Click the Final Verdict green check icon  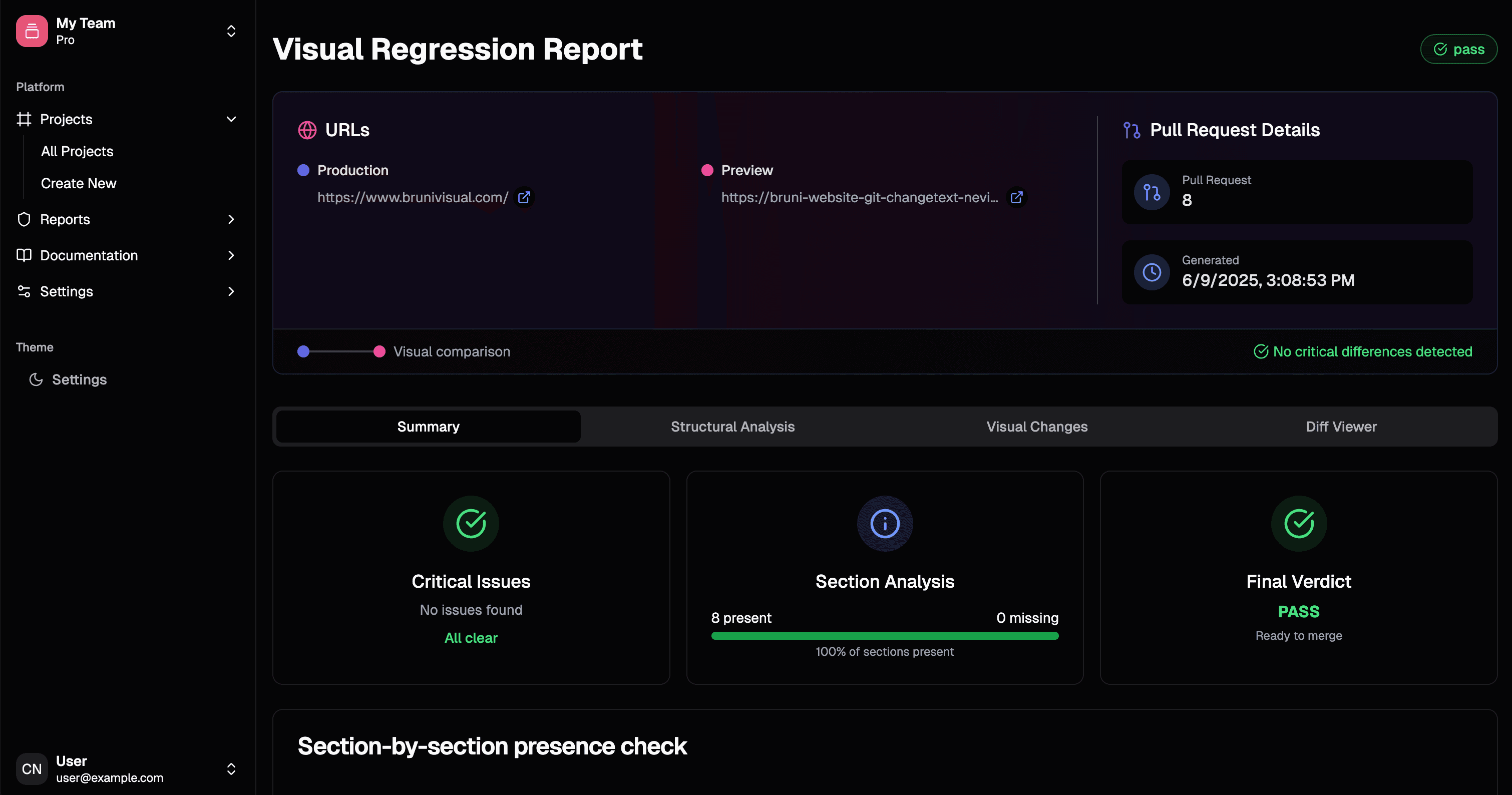click(1299, 523)
